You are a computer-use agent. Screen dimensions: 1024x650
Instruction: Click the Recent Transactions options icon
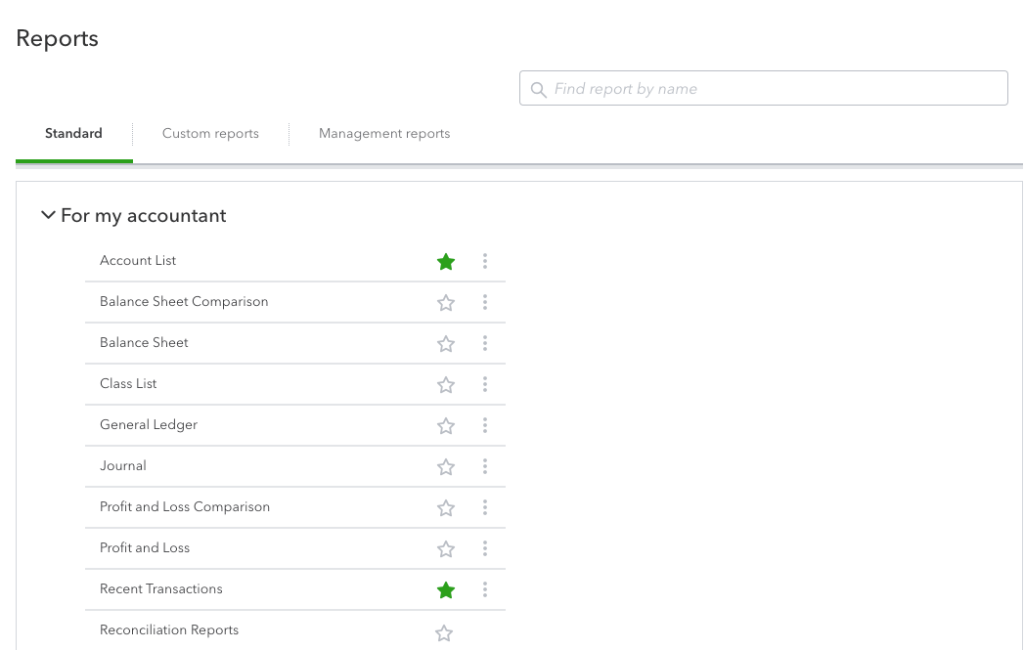tap(485, 589)
